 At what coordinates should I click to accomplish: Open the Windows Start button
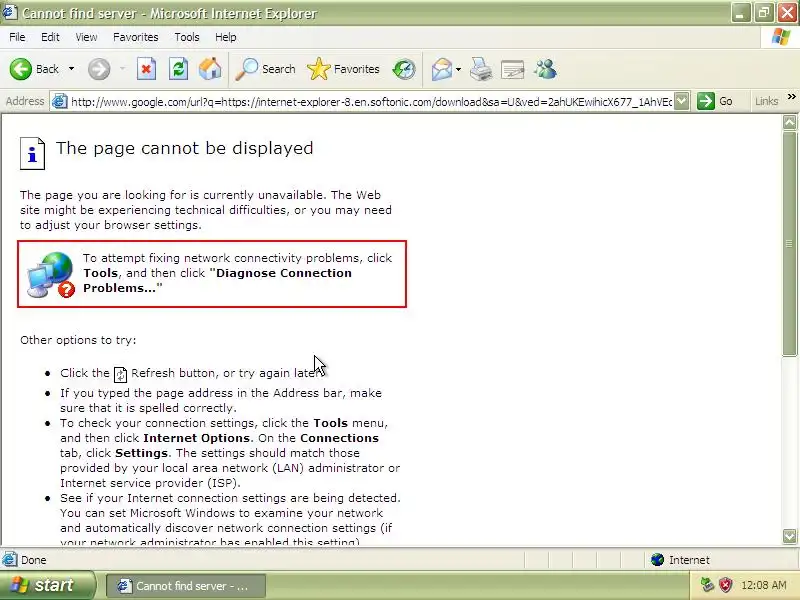pyautogui.click(x=48, y=585)
